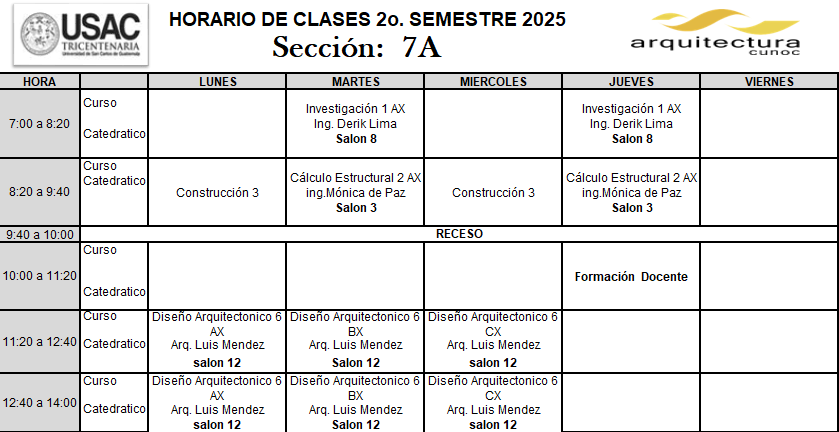Select the LUNES column header
839x432 pixels.
pos(217,81)
